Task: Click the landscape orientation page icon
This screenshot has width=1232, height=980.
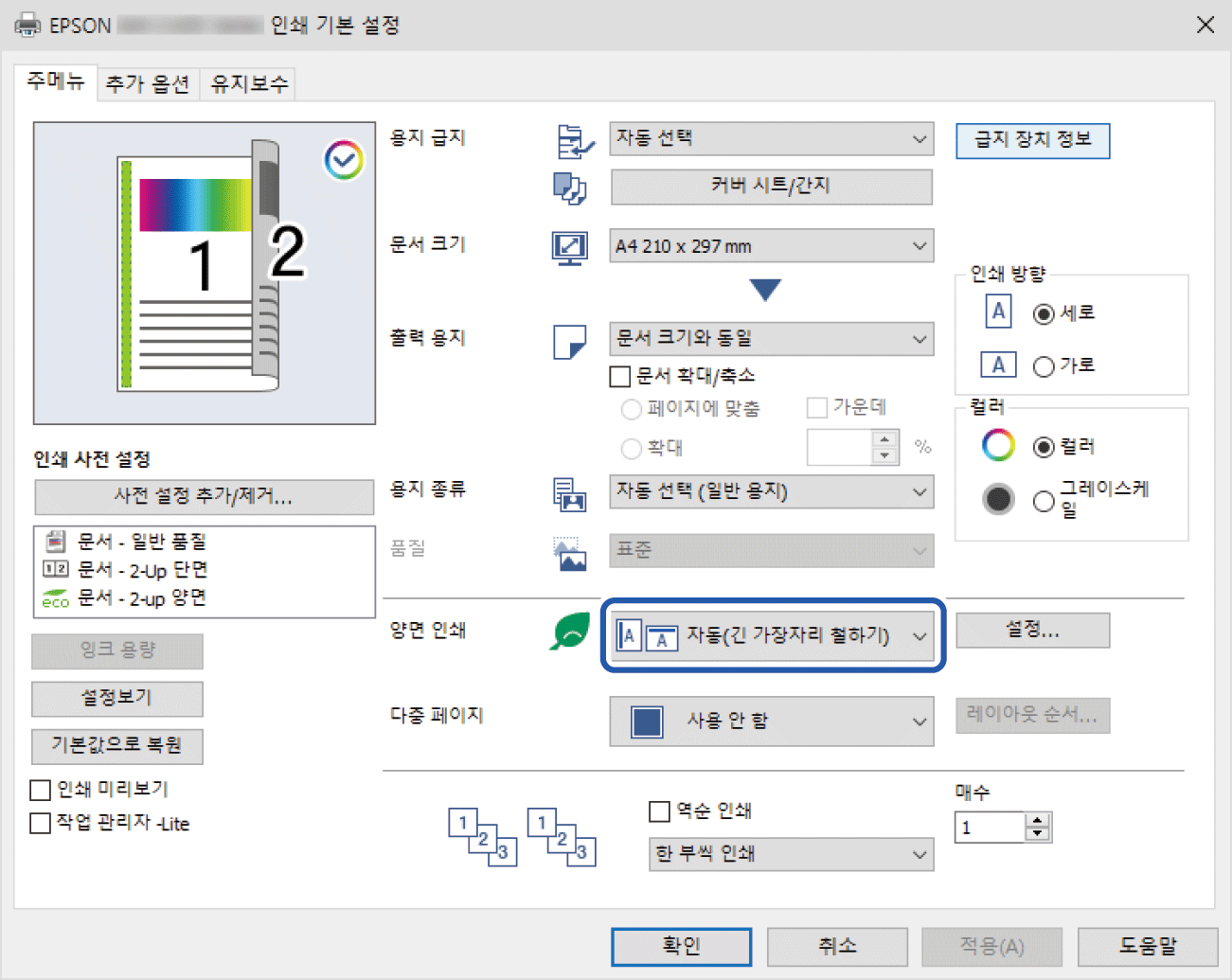Action: click(x=998, y=365)
